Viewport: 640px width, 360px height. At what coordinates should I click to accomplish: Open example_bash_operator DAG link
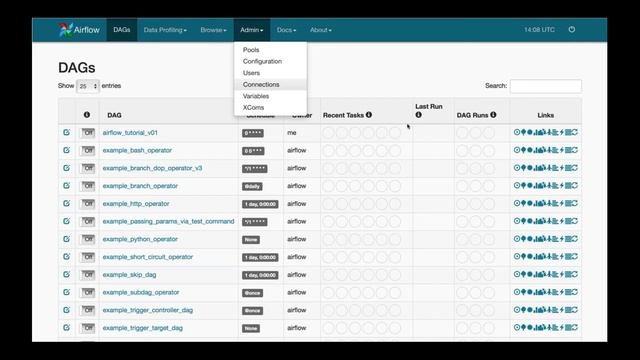click(x=137, y=150)
